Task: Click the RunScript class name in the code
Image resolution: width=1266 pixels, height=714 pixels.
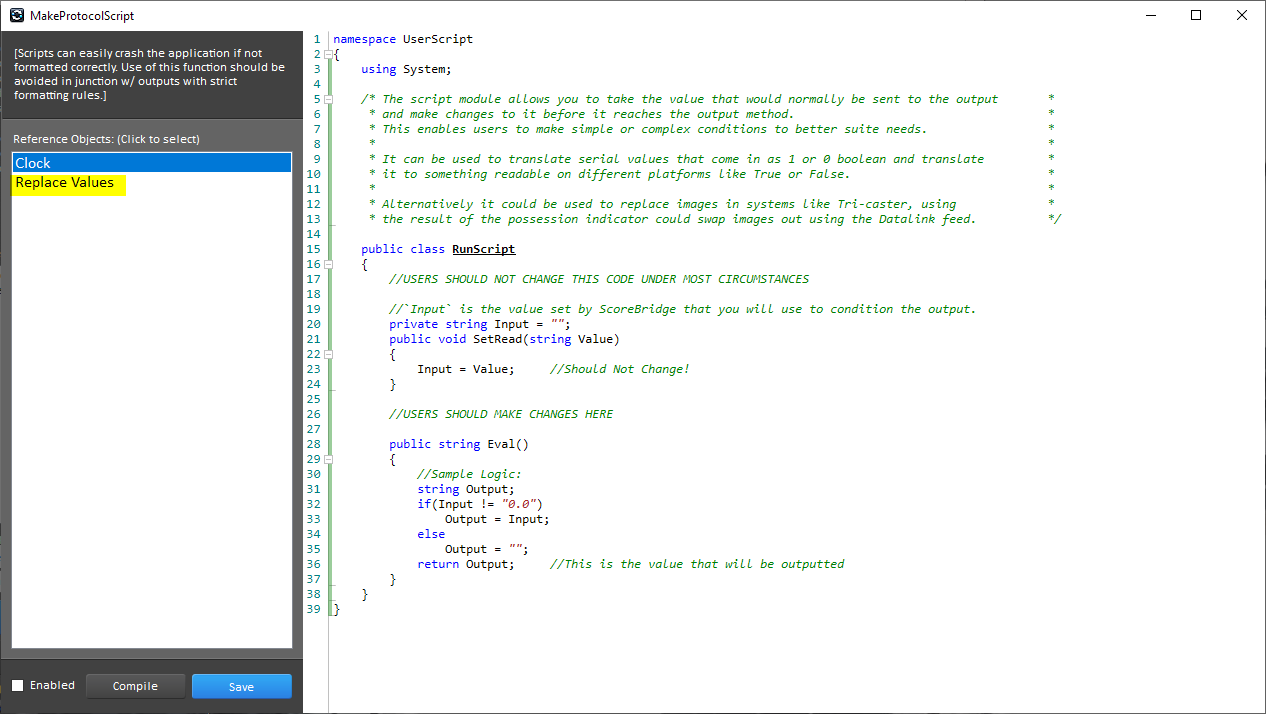Action: pos(483,249)
